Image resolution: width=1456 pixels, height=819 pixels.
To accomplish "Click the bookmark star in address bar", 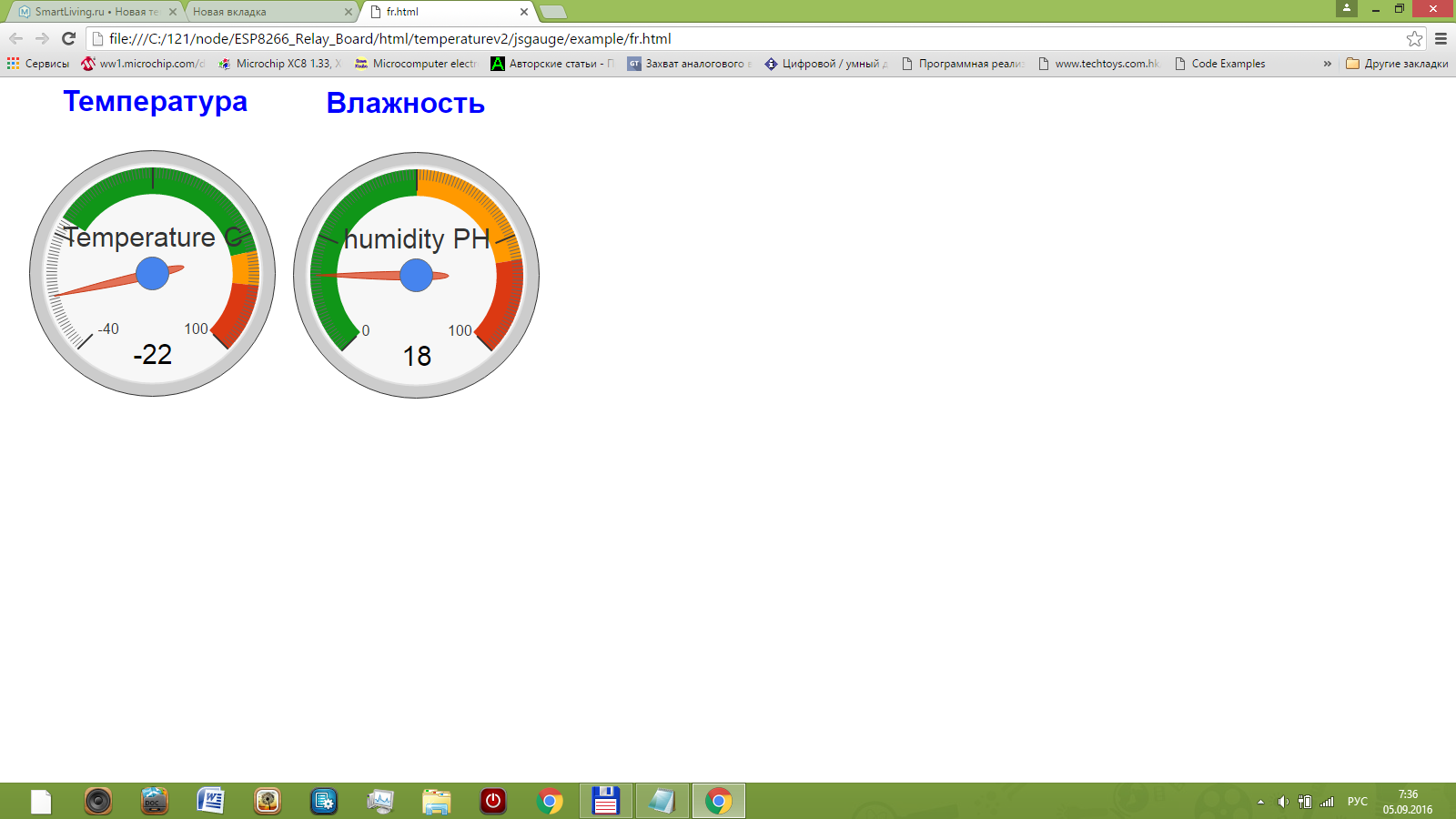I will (1414, 38).
